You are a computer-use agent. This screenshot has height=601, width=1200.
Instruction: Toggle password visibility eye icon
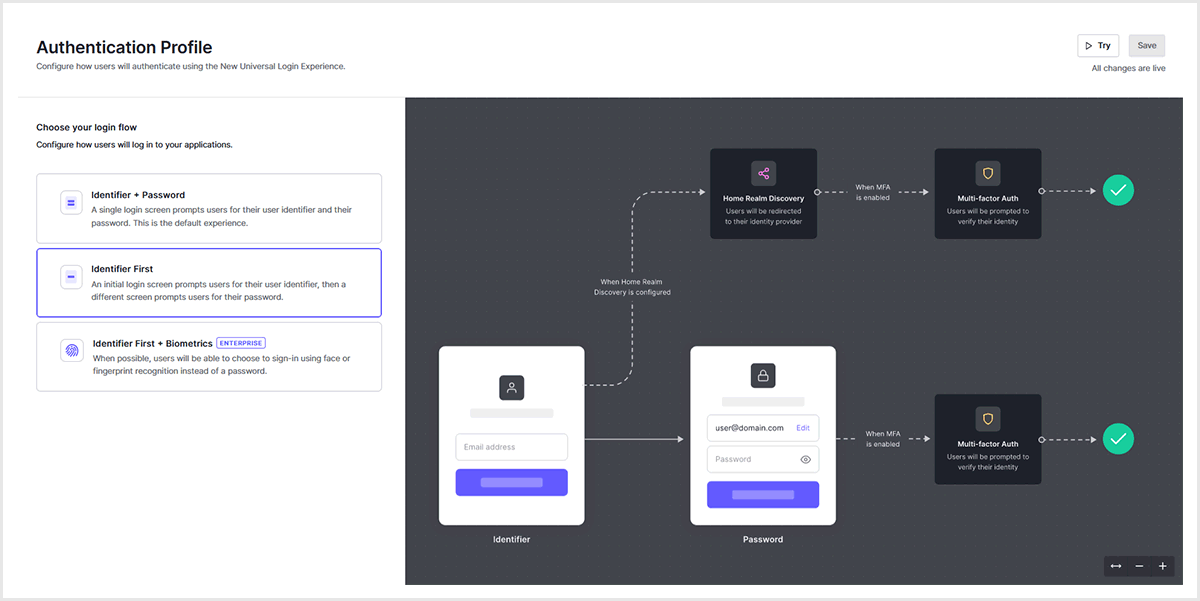tap(805, 460)
